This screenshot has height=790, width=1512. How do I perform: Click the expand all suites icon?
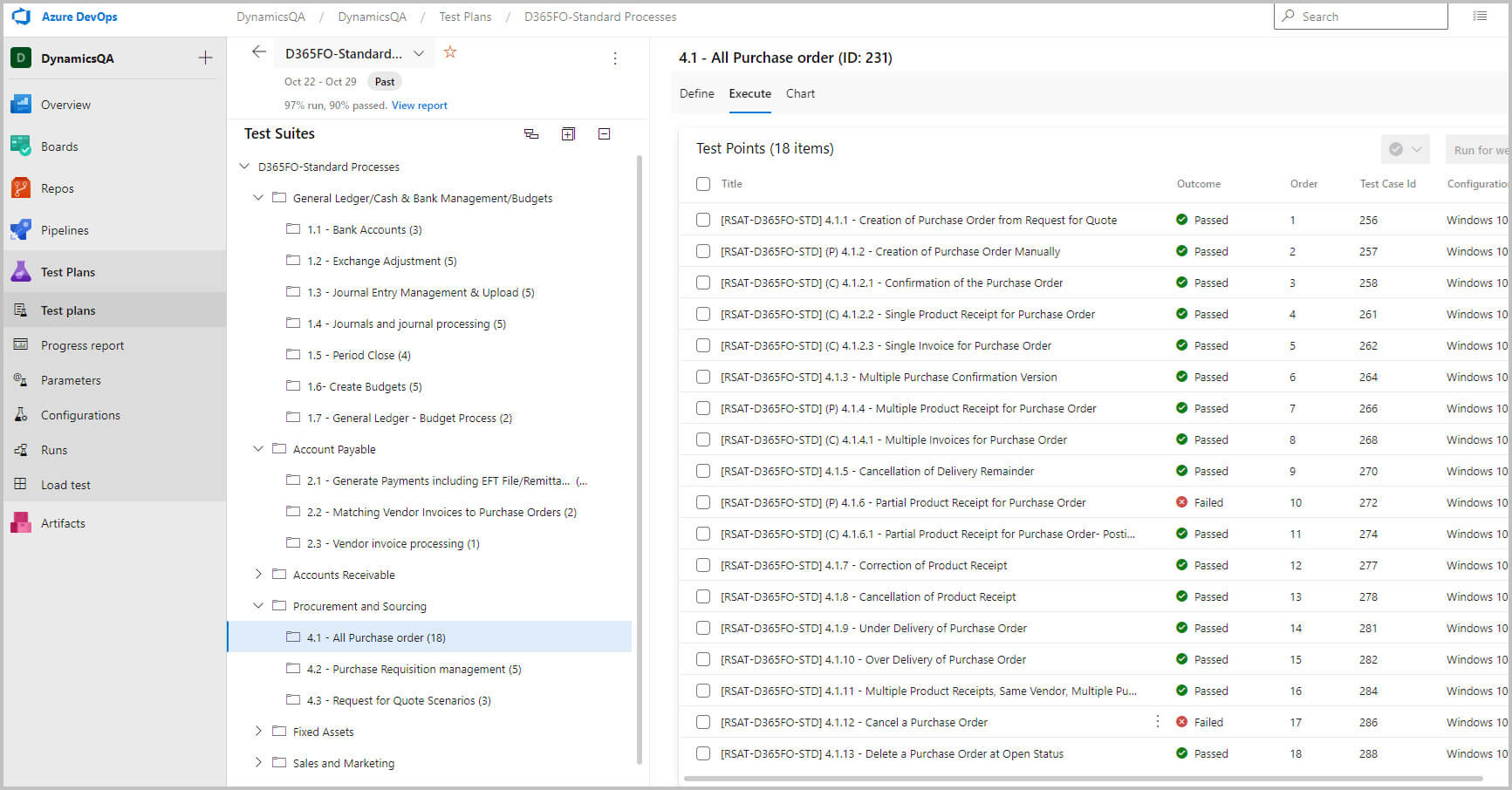click(568, 134)
